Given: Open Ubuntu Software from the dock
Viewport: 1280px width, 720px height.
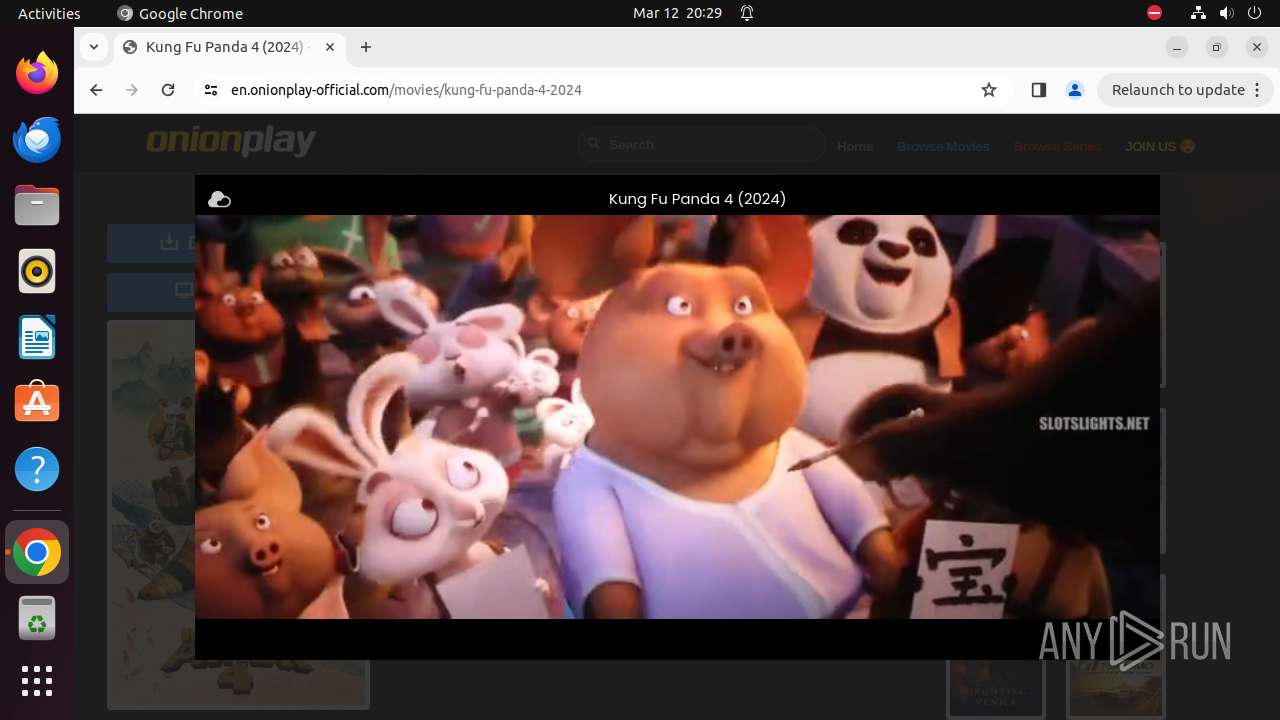Looking at the screenshot, I should click(37, 403).
